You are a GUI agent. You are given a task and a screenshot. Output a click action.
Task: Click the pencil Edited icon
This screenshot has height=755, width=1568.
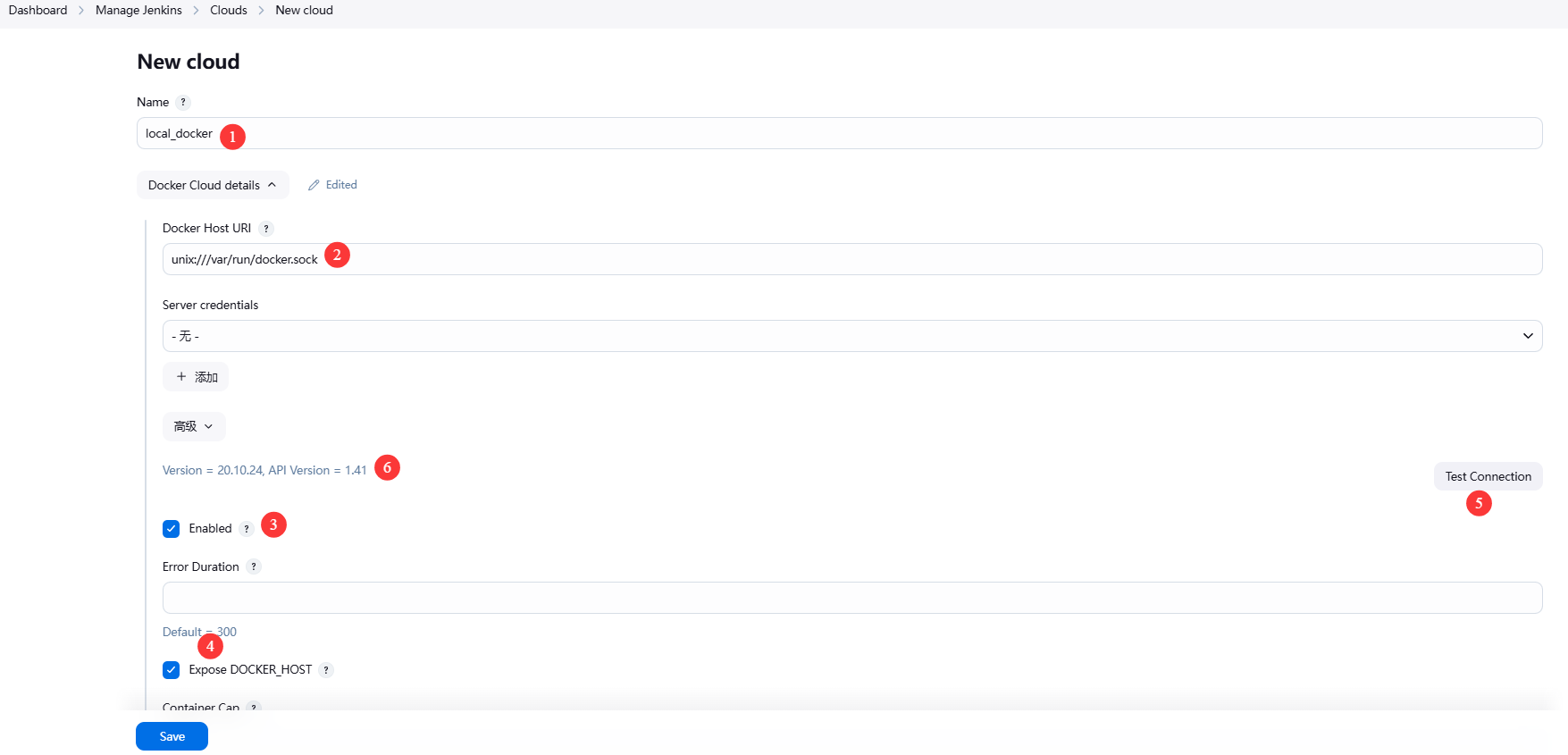pyautogui.click(x=314, y=185)
